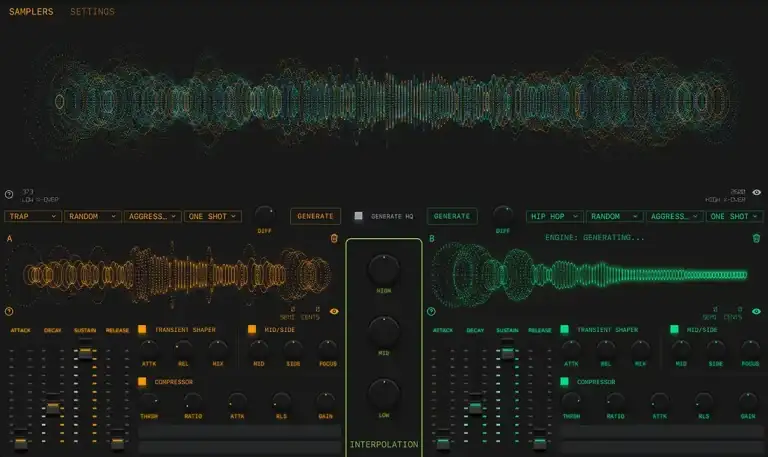Click sampler A's transient shaper REL knob
768x457 pixels.
tap(183, 349)
